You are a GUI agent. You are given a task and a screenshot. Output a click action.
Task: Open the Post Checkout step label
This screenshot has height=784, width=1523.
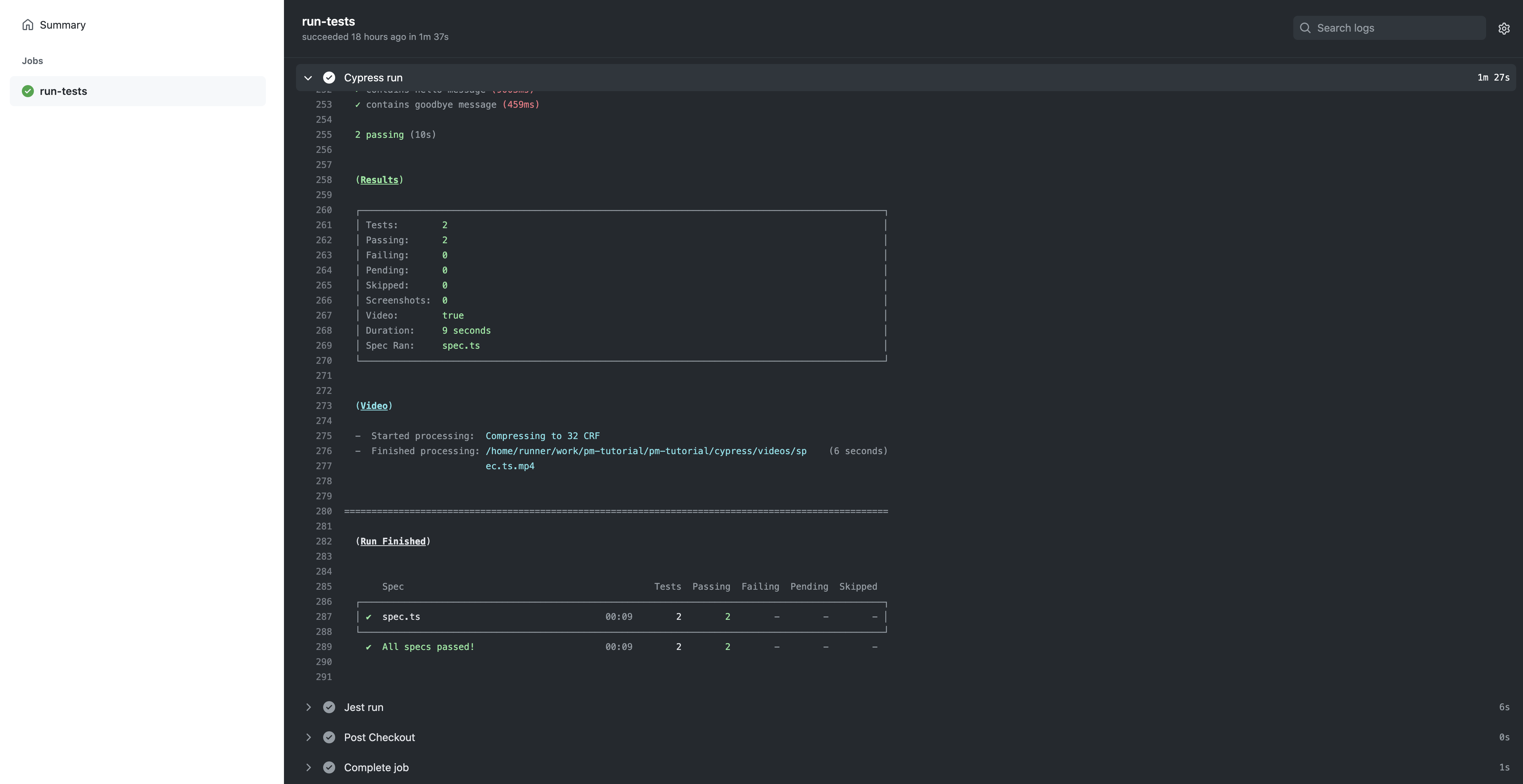click(x=380, y=737)
